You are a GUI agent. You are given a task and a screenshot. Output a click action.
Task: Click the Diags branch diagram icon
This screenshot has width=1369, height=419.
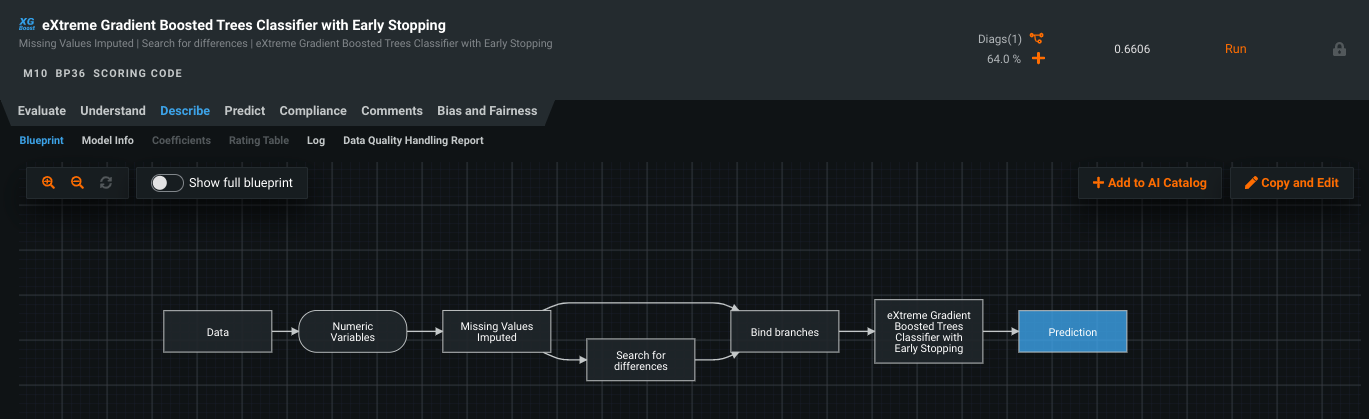[1037, 39]
